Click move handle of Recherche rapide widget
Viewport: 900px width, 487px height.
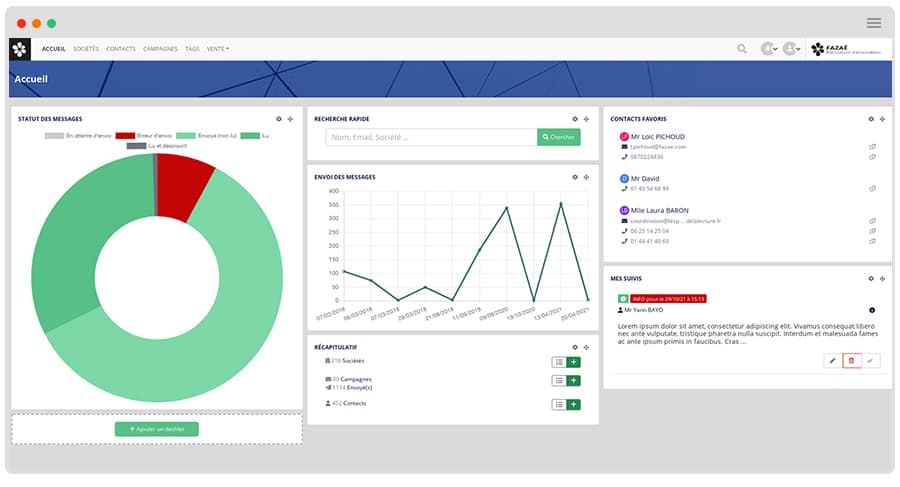click(x=586, y=119)
